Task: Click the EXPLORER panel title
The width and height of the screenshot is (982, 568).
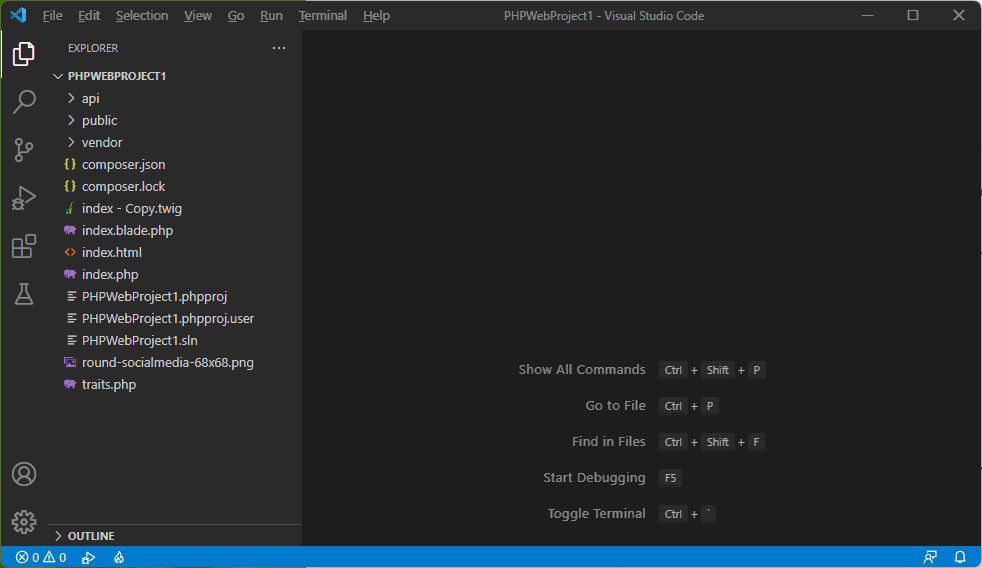Action: [x=93, y=48]
